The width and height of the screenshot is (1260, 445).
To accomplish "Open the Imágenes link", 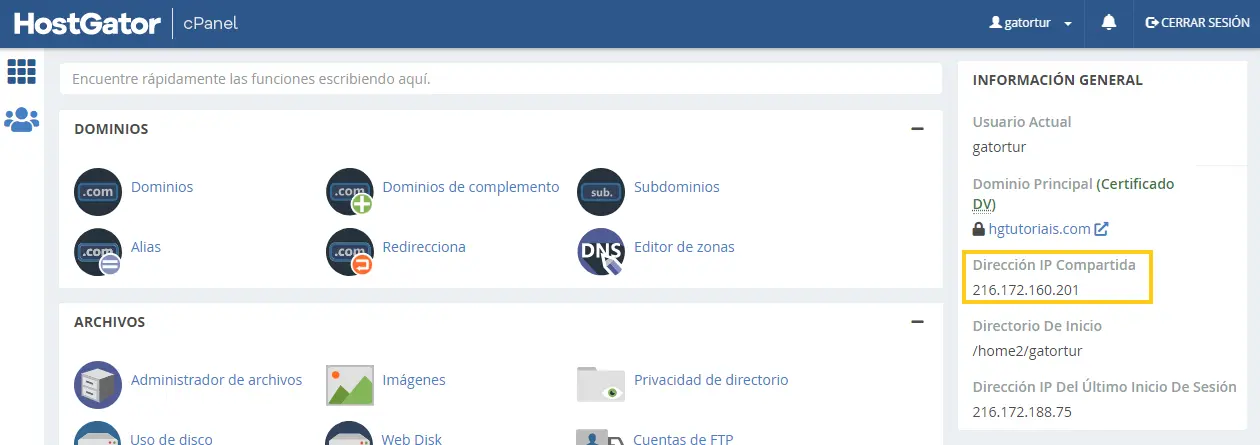I will point(414,380).
